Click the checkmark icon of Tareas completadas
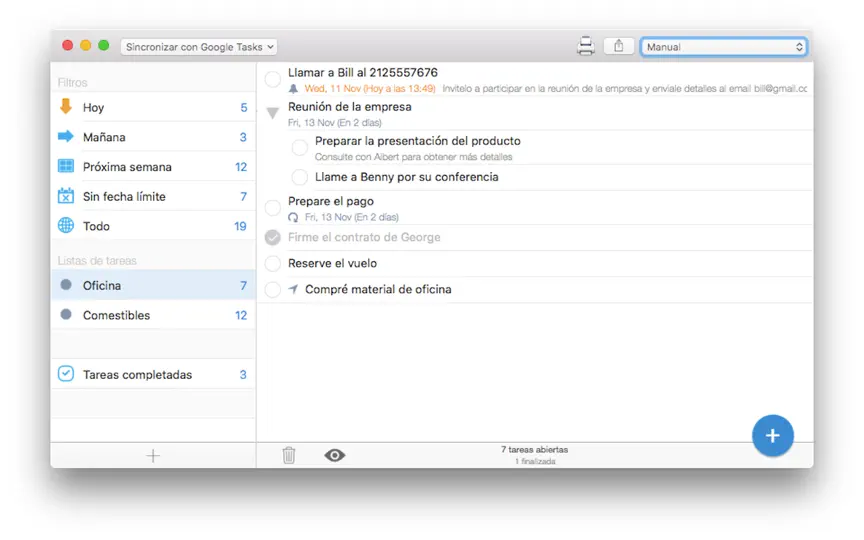 (x=66, y=374)
